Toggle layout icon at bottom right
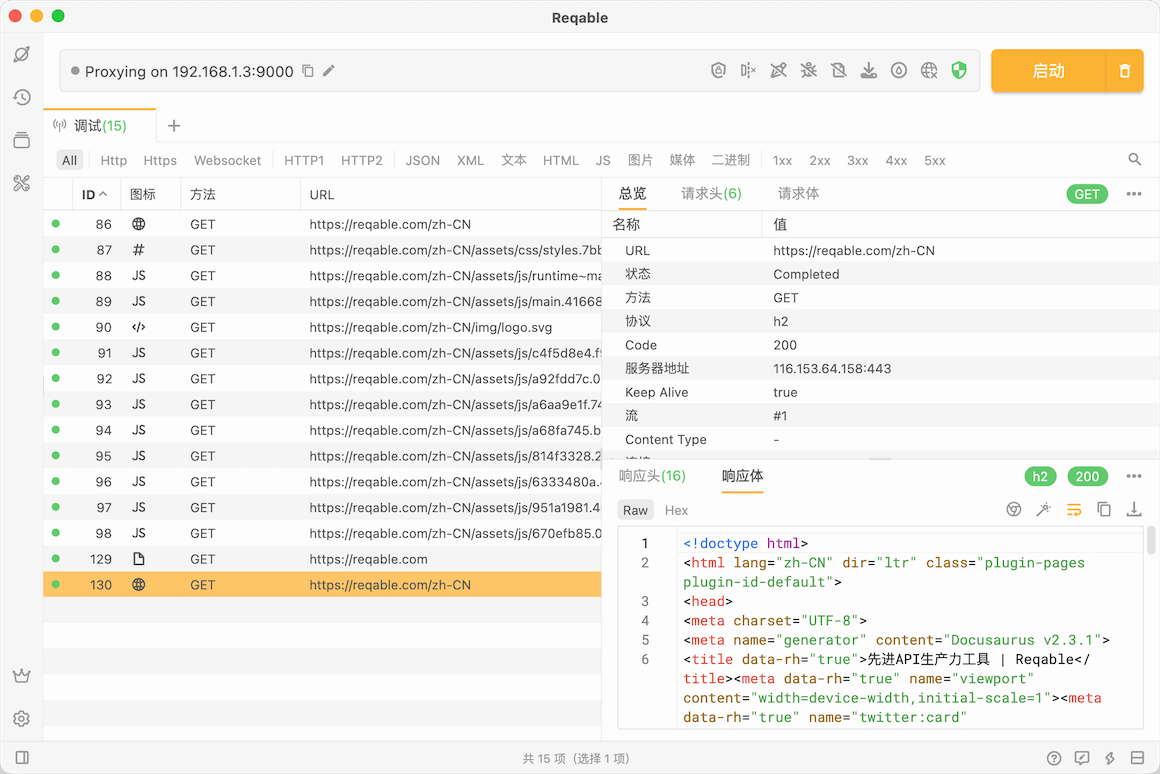This screenshot has height=774, width=1160. 1138,758
